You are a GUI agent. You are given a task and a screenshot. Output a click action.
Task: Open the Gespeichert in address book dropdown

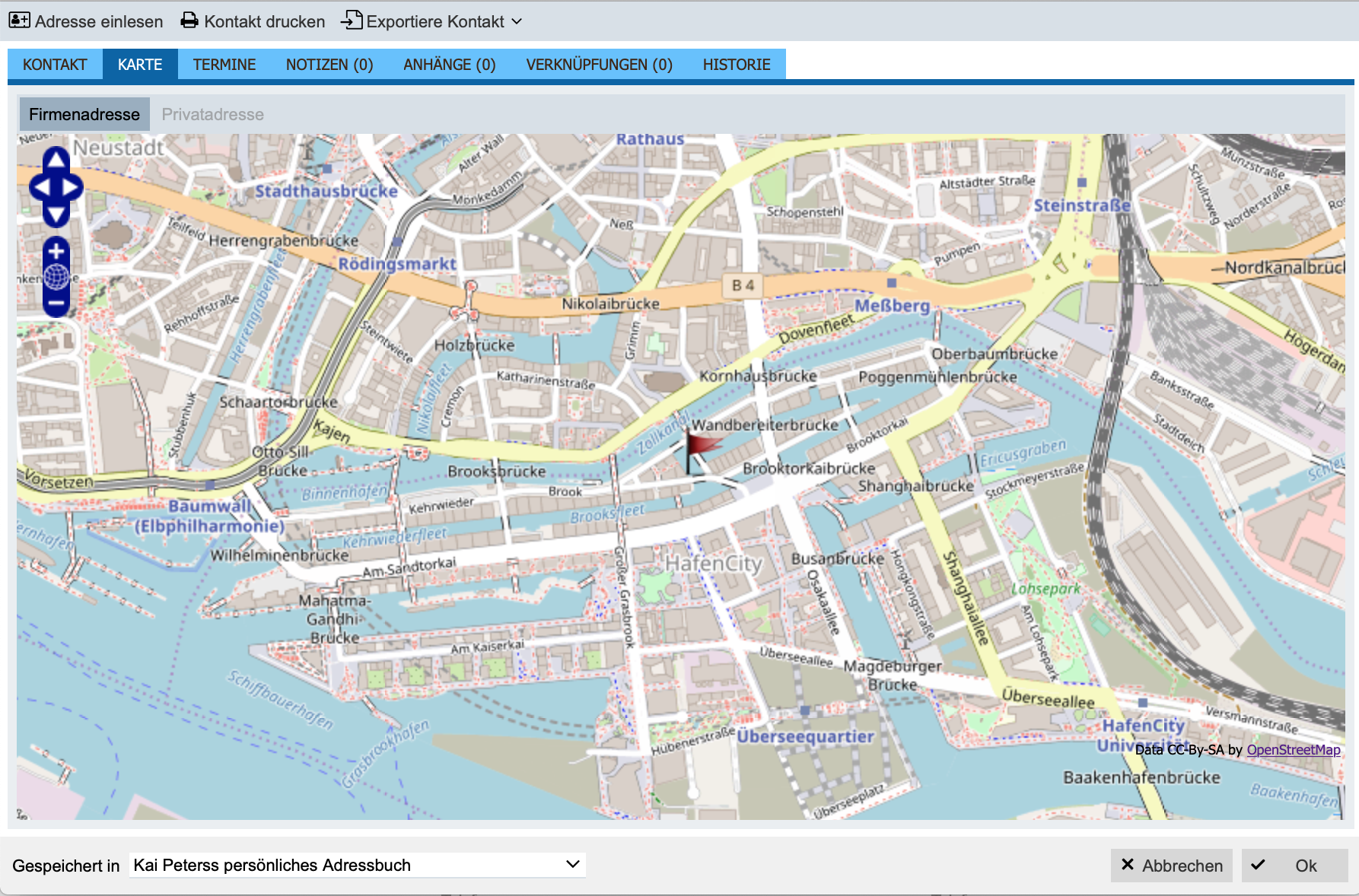pyautogui.click(x=358, y=865)
